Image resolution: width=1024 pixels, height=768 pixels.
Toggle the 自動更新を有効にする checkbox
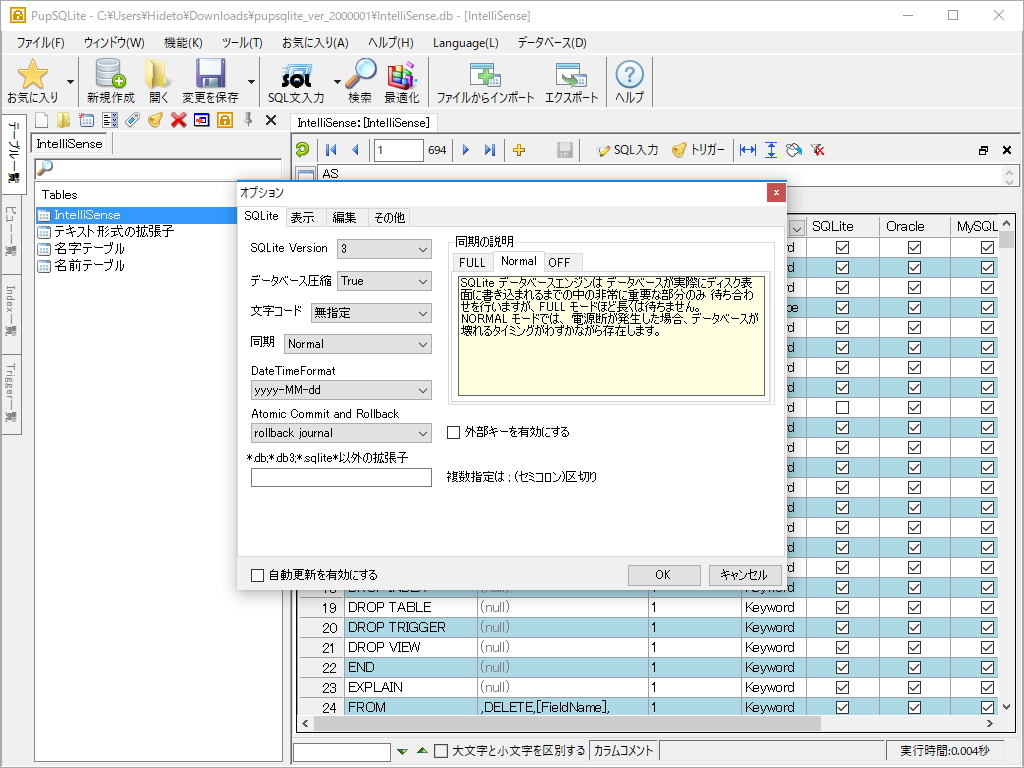[258, 575]
